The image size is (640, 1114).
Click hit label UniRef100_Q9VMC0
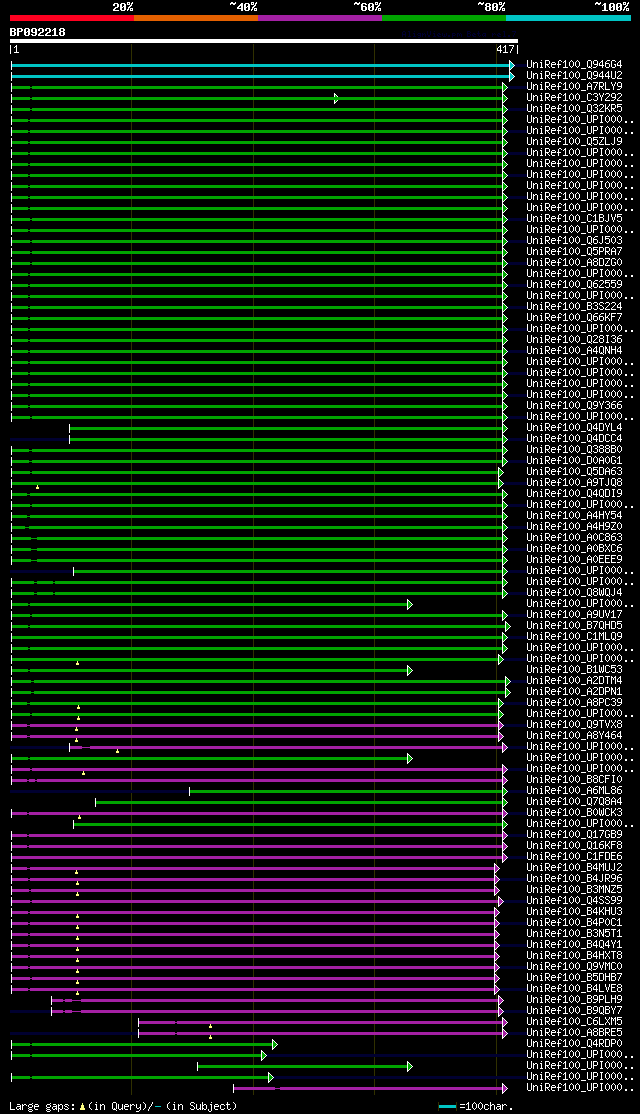pos(575,966)
